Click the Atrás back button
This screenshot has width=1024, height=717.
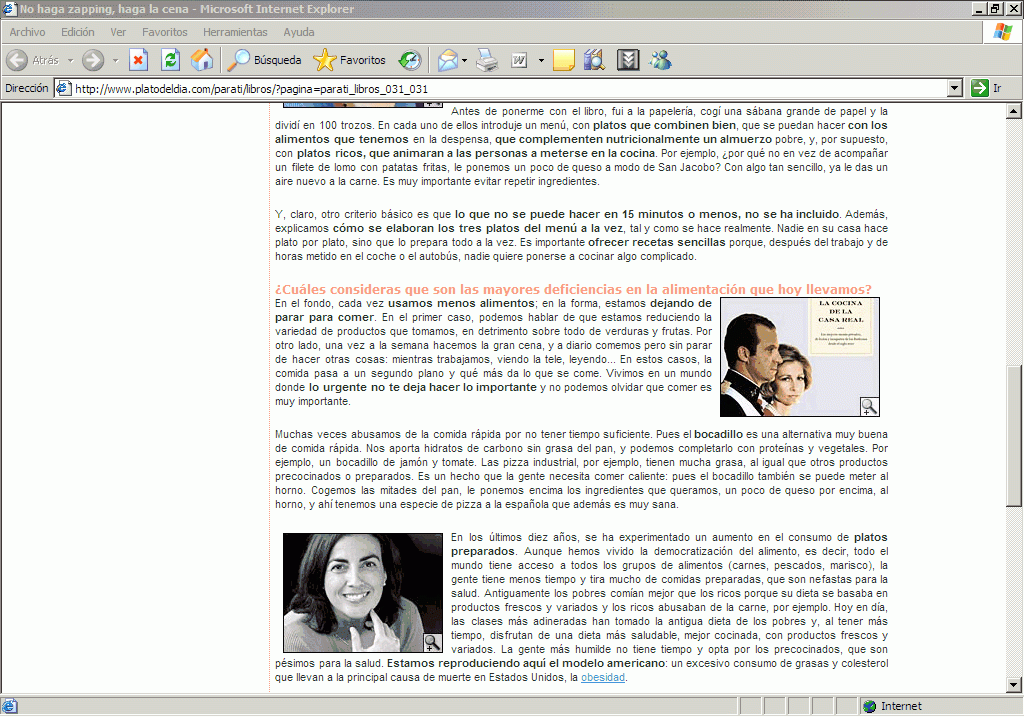pyautogui.click(x=33, y=60)
